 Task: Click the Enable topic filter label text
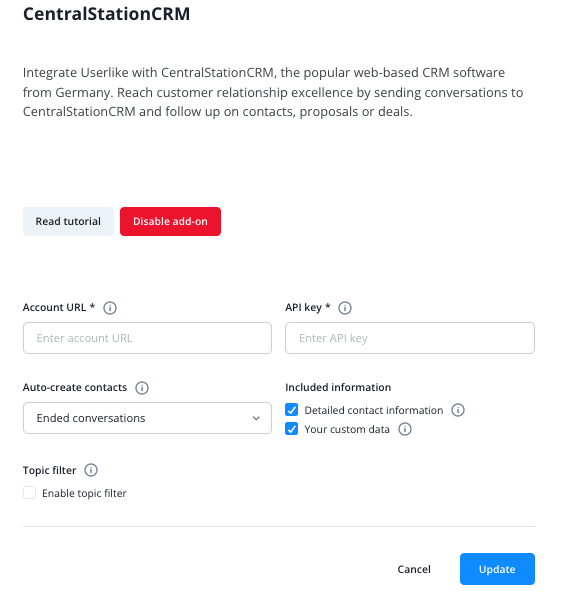pyautogui.click(x=84, y=494)
